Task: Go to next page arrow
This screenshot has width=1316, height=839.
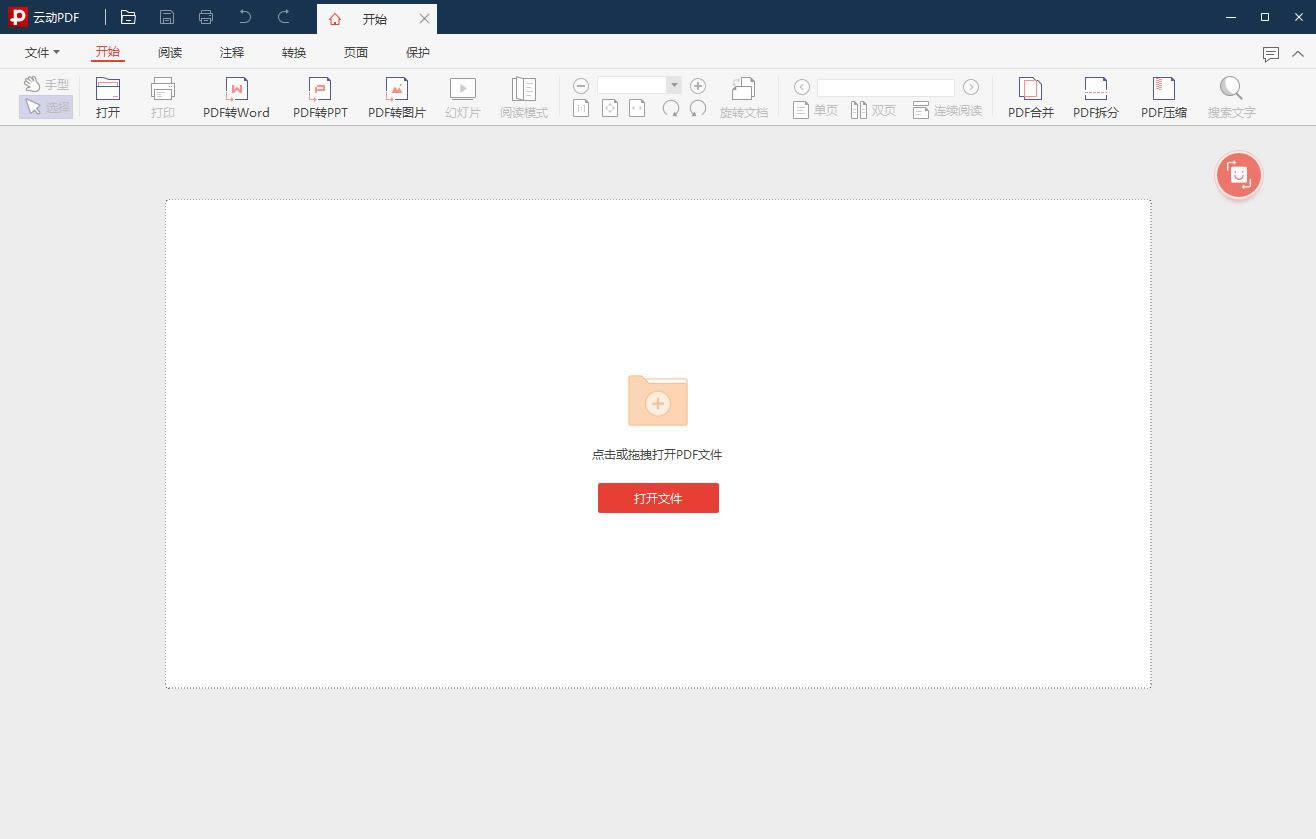Action: tap(971, 87)
